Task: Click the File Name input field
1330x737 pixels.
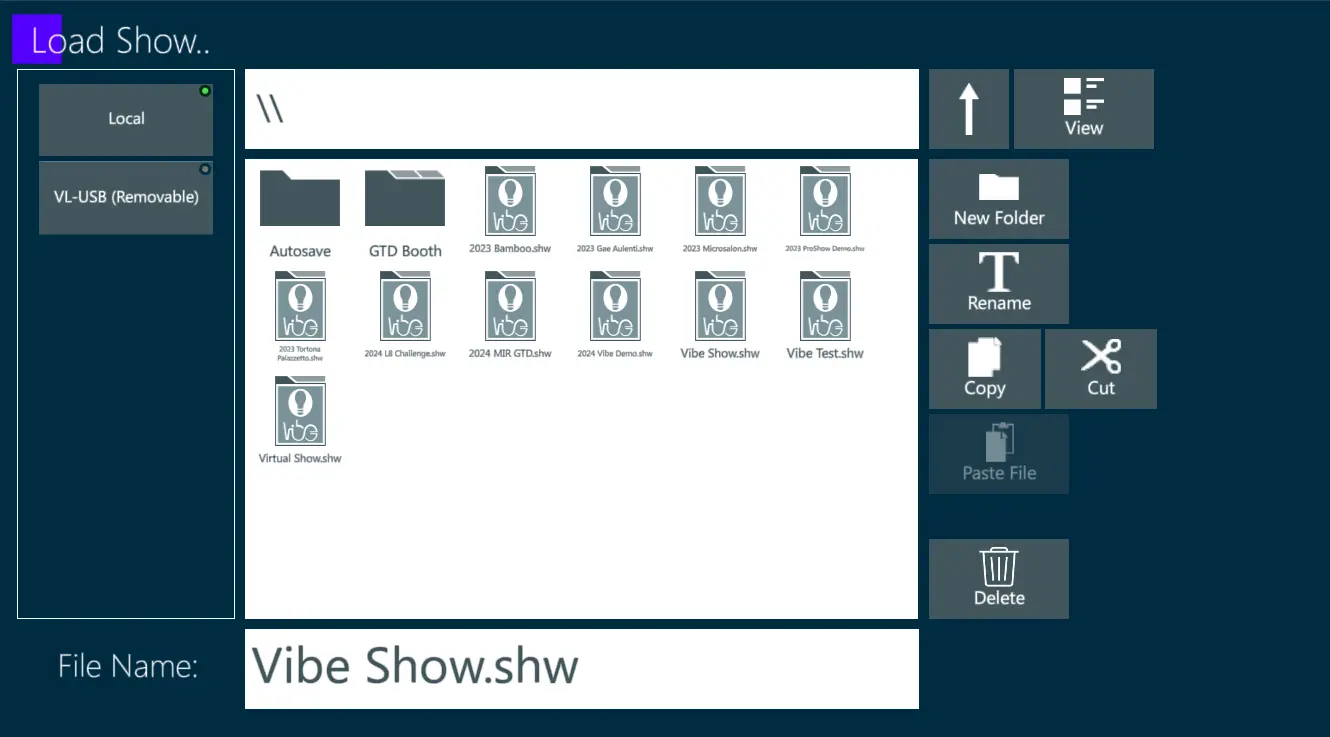Action: (581, 669)
